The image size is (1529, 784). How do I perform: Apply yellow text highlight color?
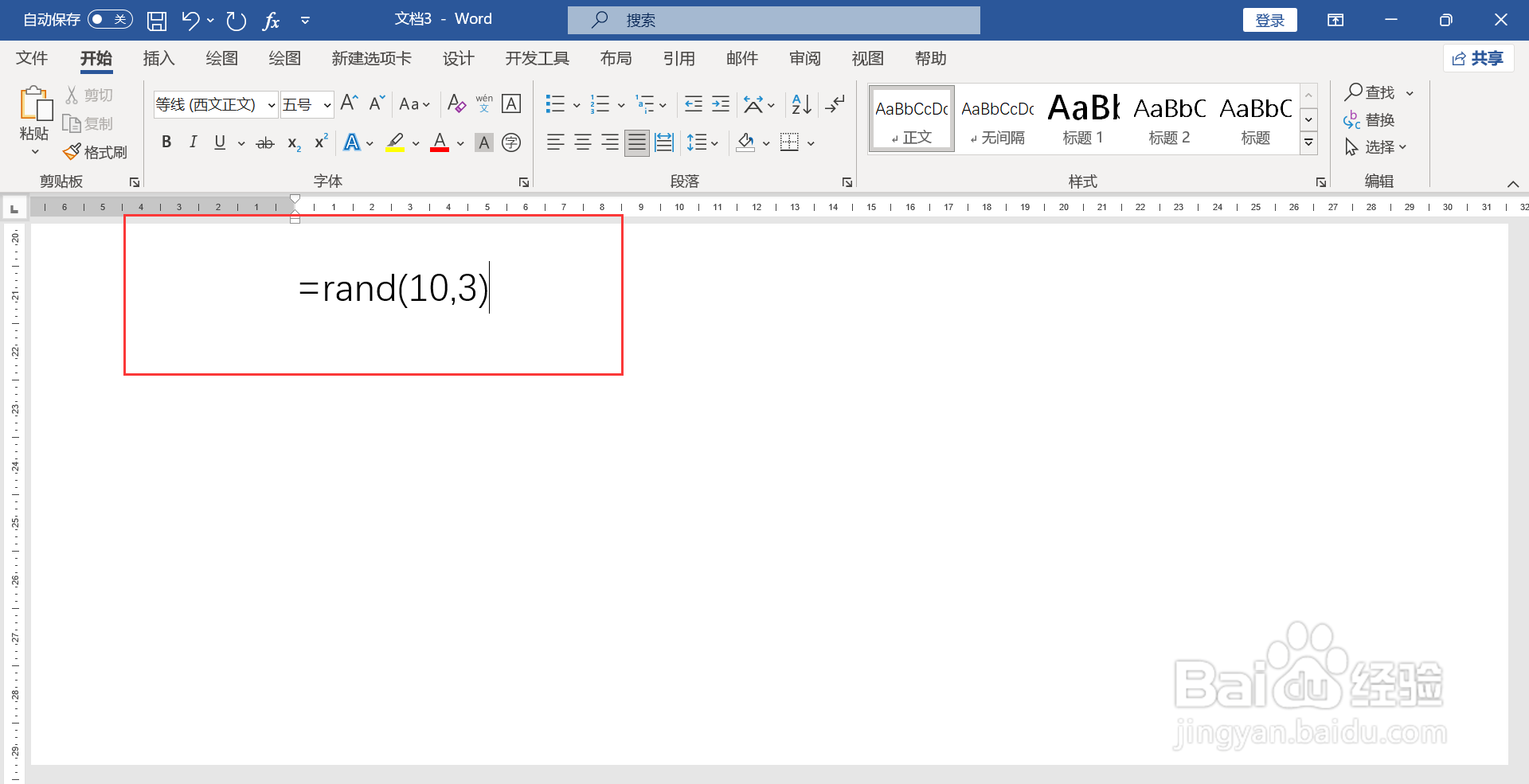coord(395,142)
